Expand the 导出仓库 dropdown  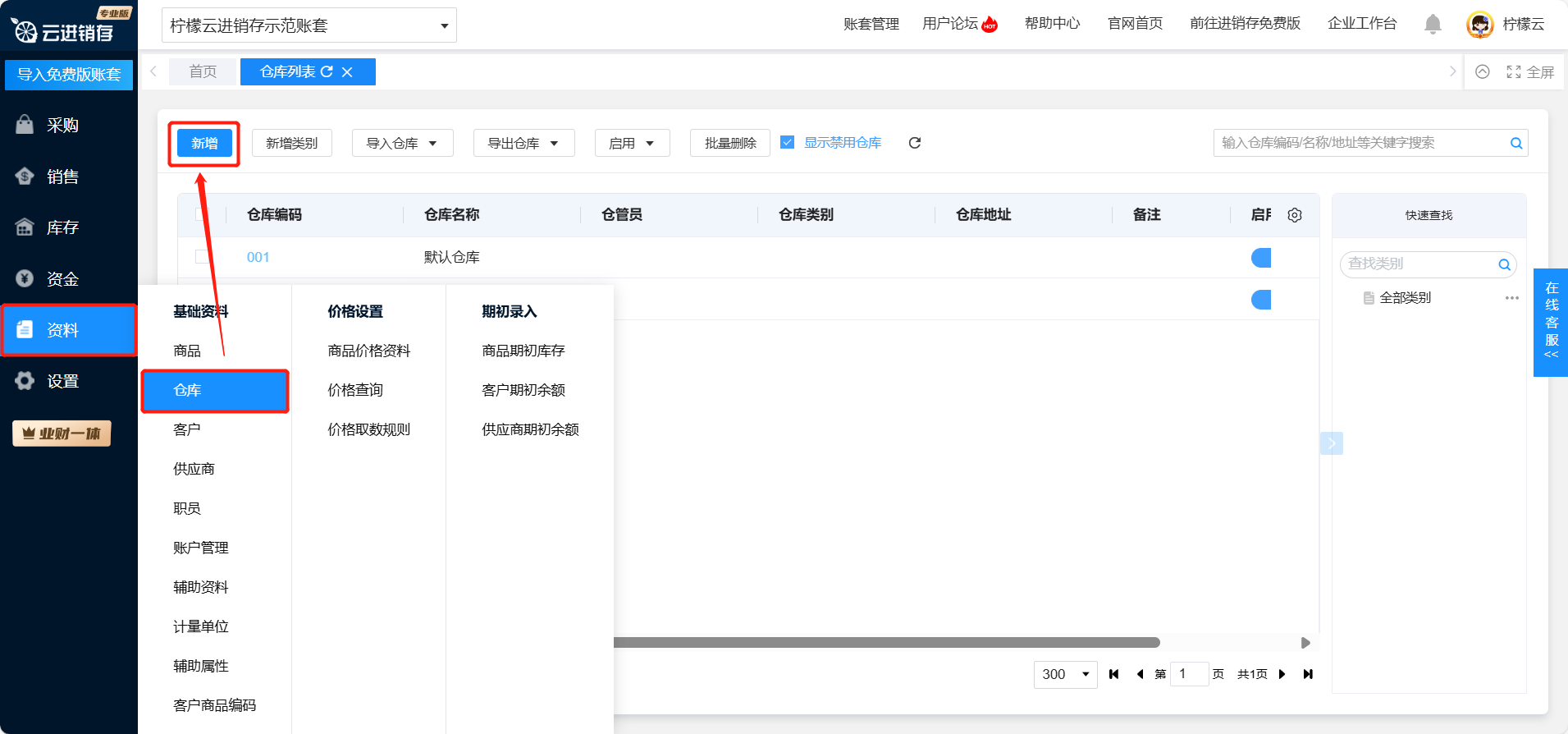tap(523, 143)
